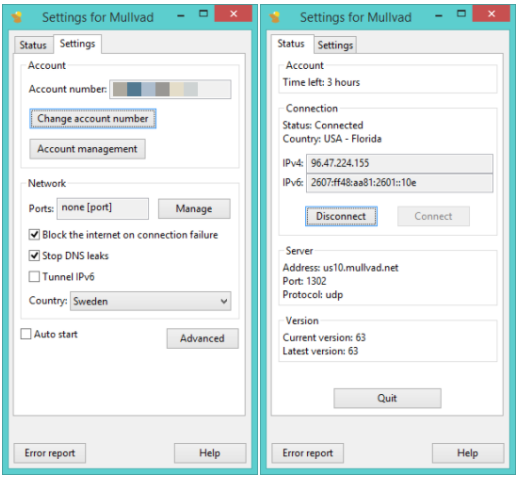
Task: Click the Manage ports button
Action: [x=194, y=209]
